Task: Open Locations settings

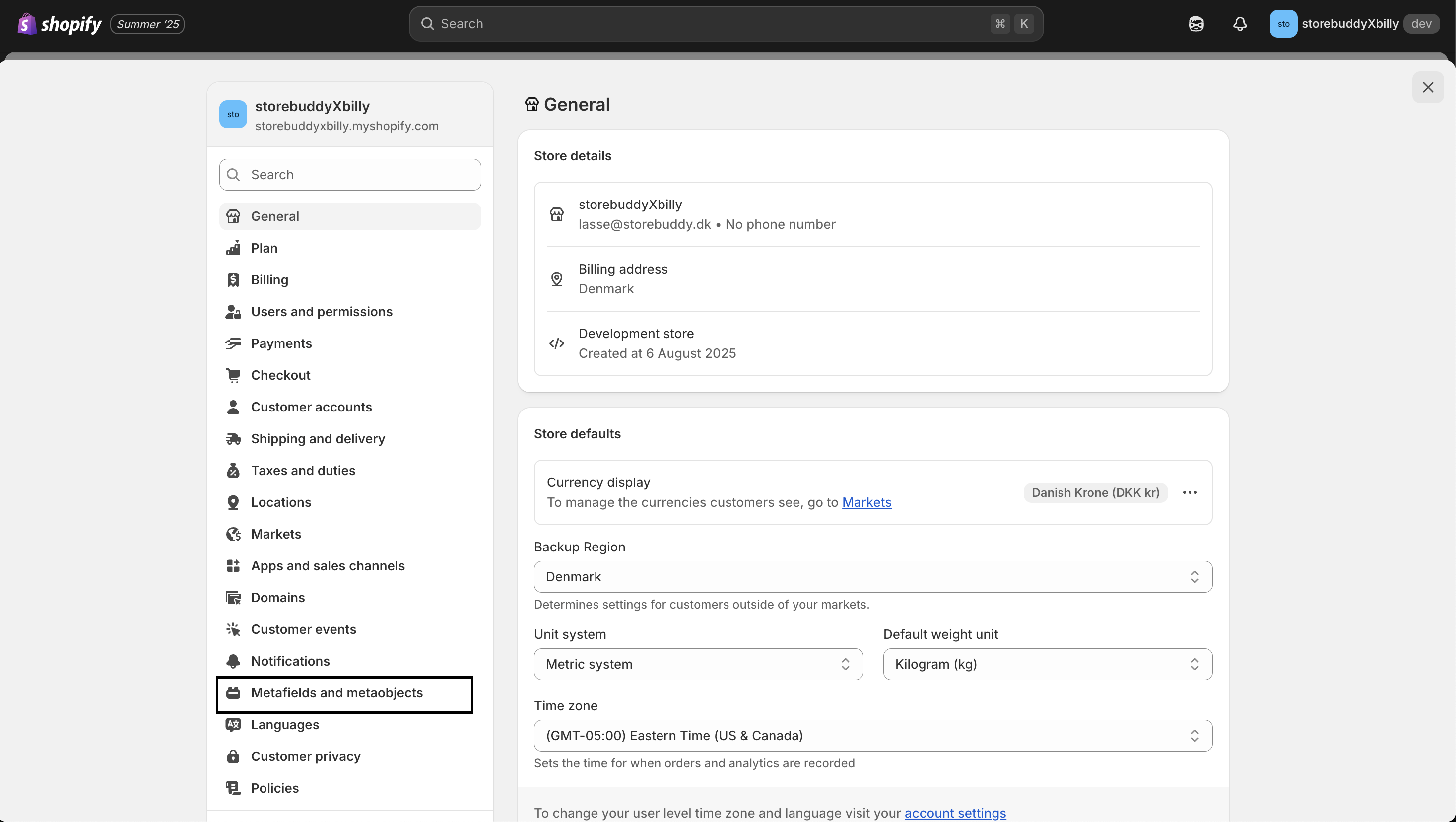Action: pos(350,502)
